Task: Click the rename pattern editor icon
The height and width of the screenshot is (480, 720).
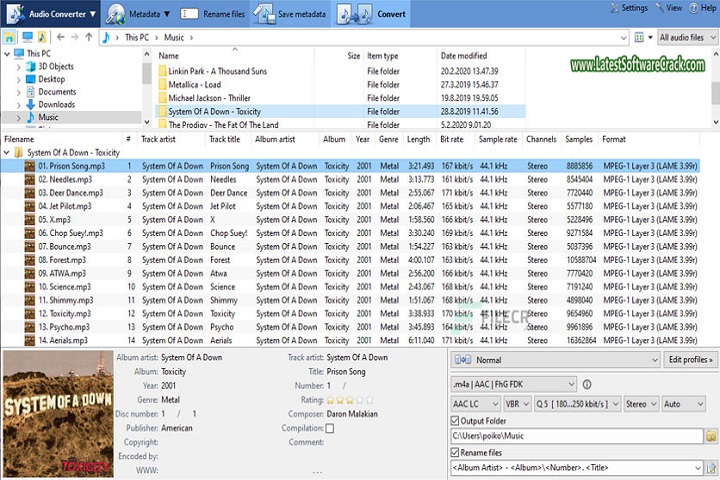Action: point(711,468)
